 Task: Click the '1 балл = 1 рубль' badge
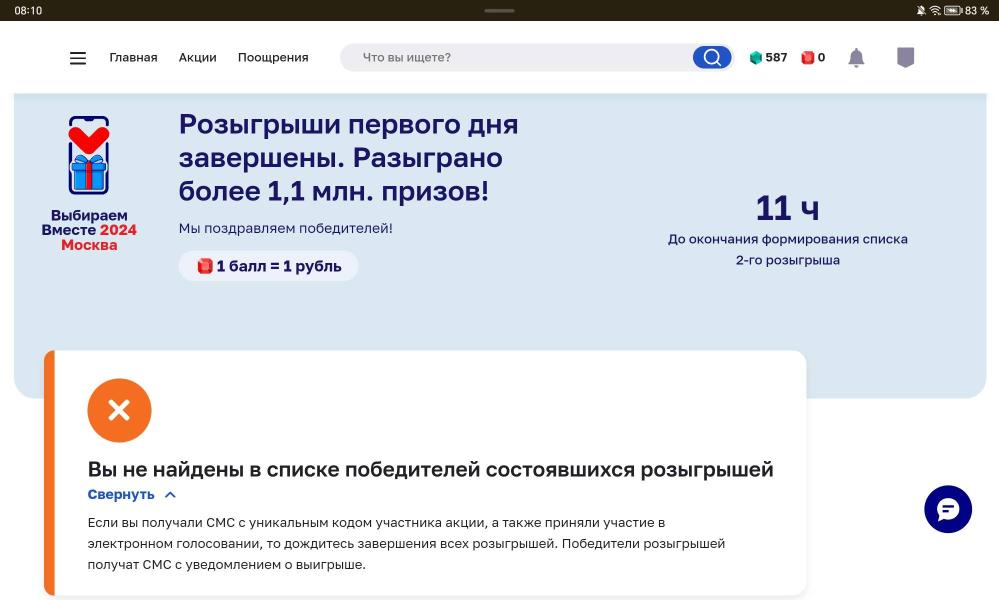[268, 266]
